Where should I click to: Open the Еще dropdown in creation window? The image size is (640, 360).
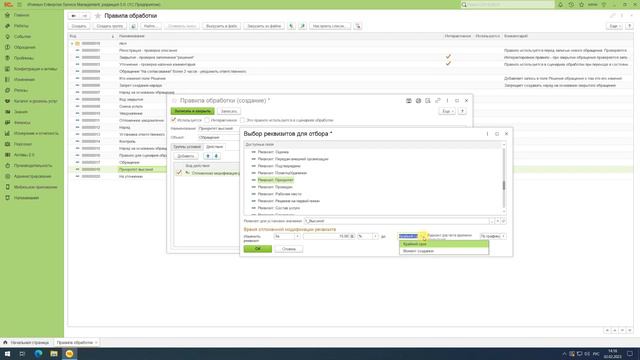(x=447, y=111)
